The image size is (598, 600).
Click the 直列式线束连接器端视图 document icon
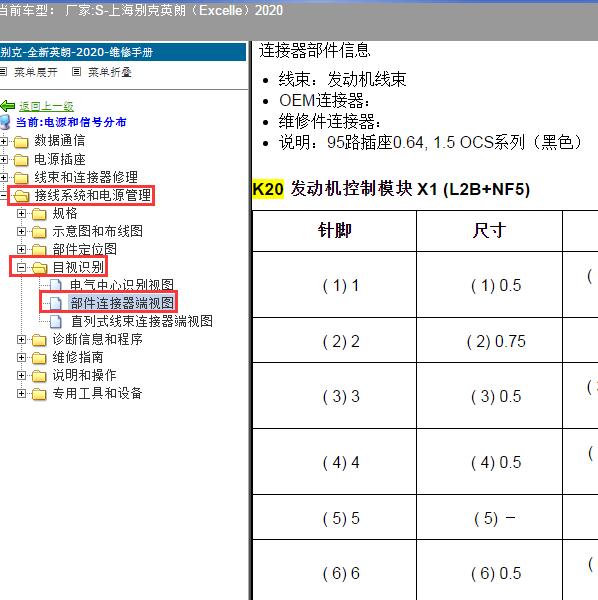tap(56, 321)
